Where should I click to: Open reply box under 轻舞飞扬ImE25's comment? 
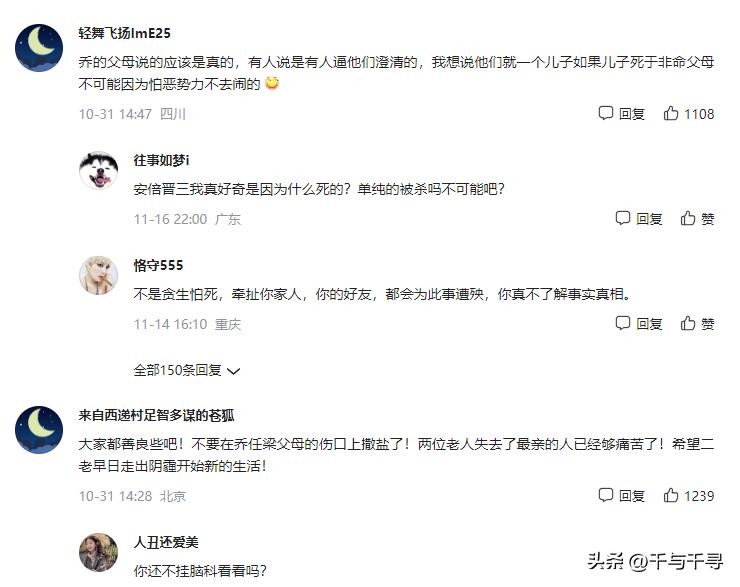coord(622,114)
